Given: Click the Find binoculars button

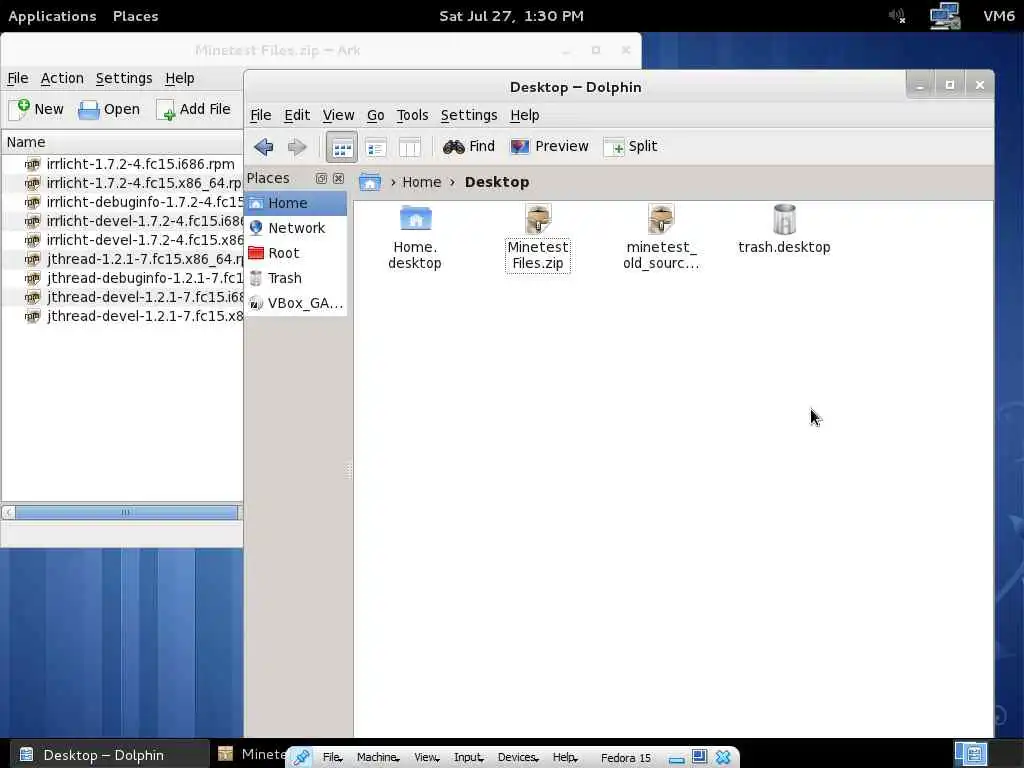Looking at the screenshot, I should tap(469, 146).
